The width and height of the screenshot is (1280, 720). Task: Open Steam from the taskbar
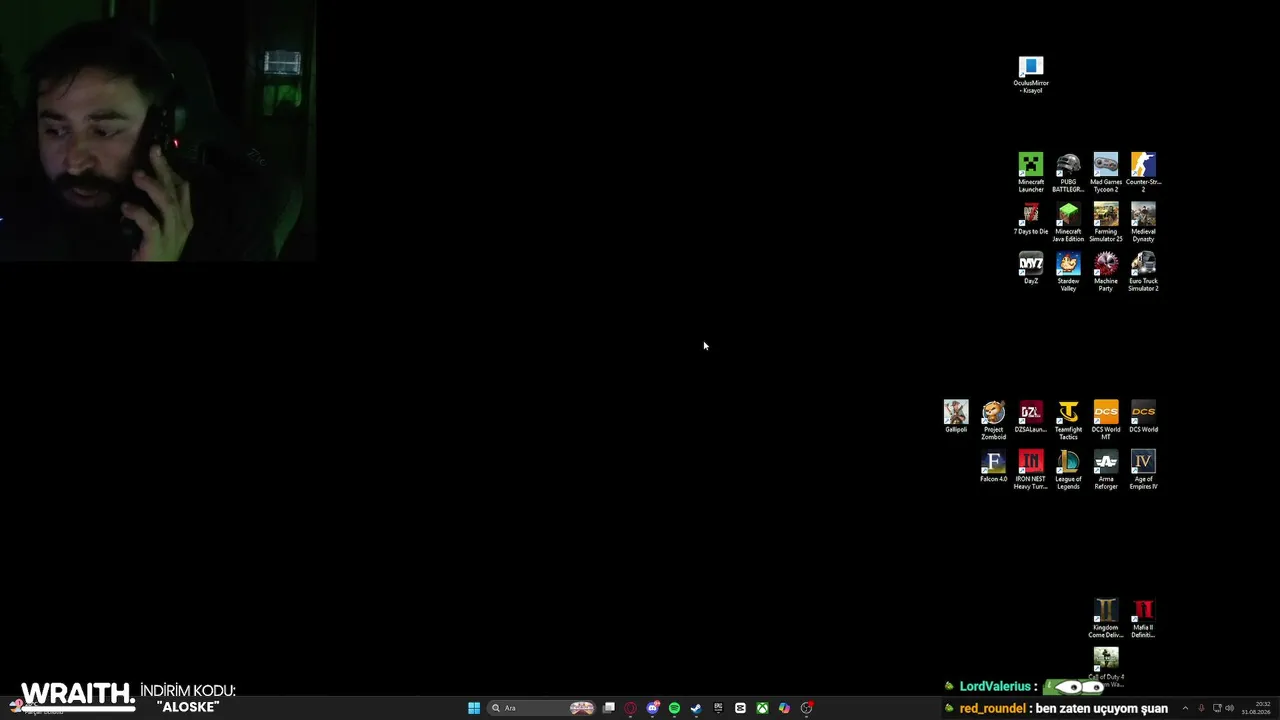[x=696, y=708]
